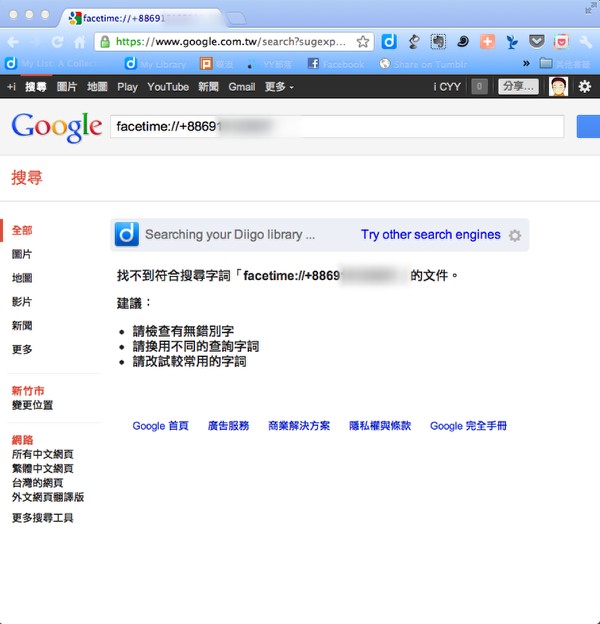Screen dimensions: 600x624
Task: Bookmark this page with the star icon
Action: (x=362, y=42)
